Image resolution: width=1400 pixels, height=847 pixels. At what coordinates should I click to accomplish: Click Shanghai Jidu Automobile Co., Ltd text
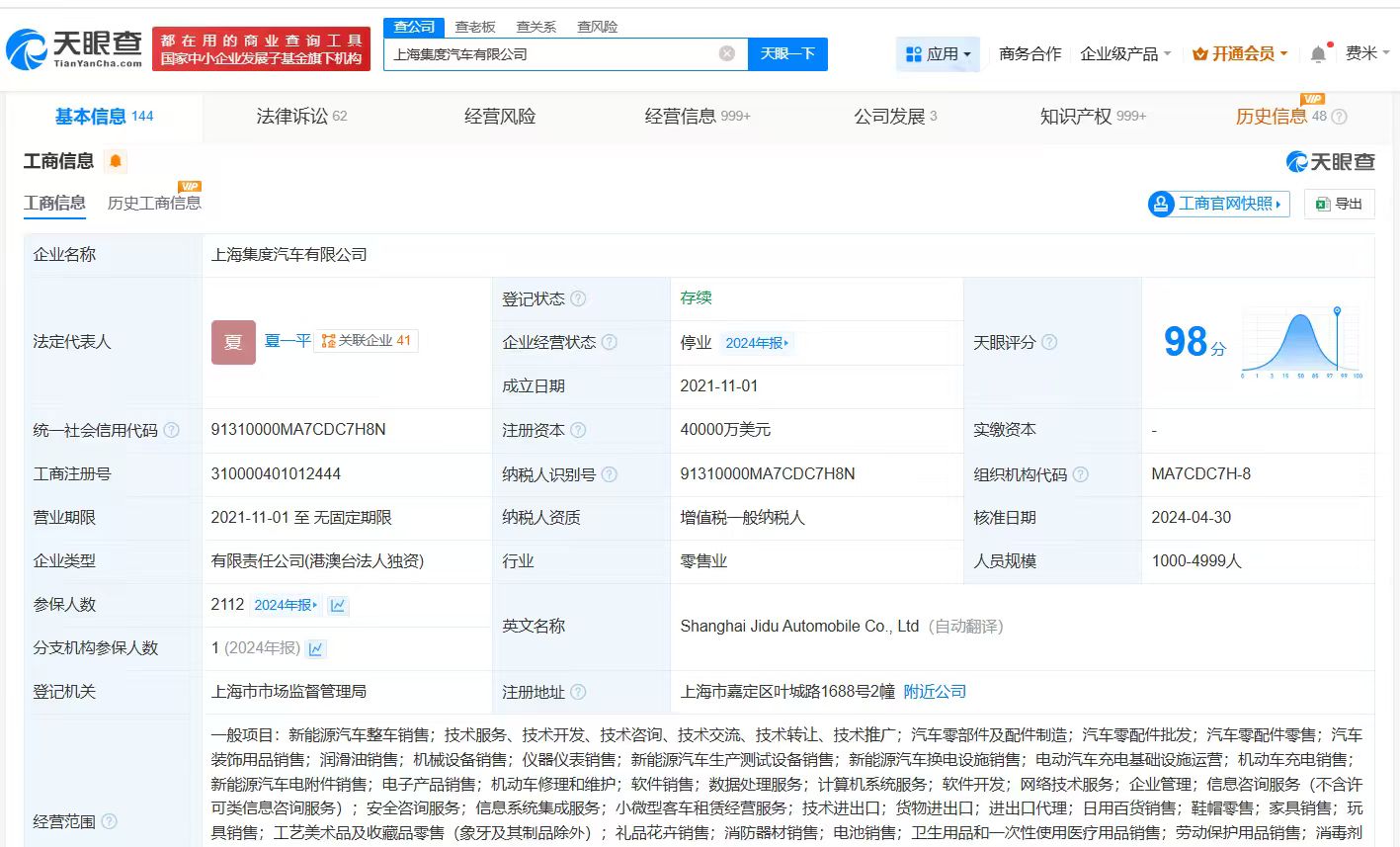(799, 627)
